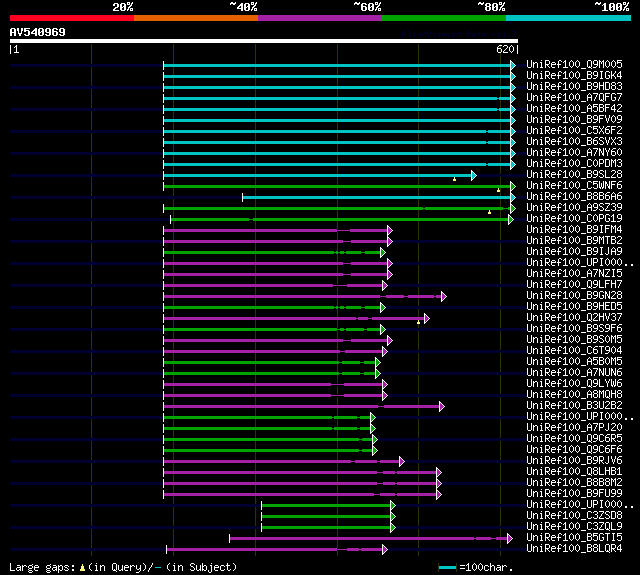Select the UniRef100_A7NY60 label

(x=574, y=153)
